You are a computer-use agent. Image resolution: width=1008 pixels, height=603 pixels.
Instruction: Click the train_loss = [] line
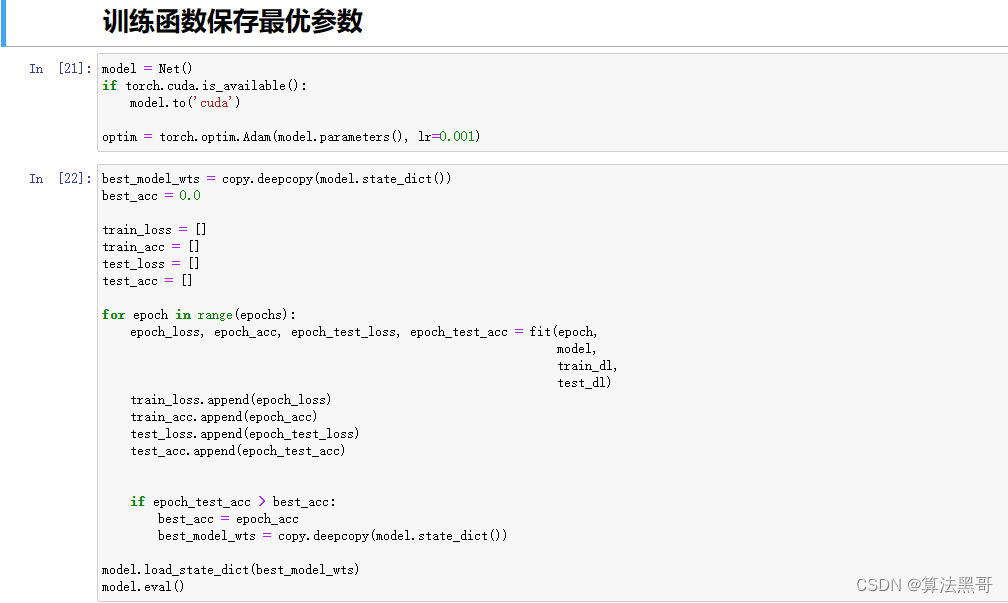click(x=154, y=230)
